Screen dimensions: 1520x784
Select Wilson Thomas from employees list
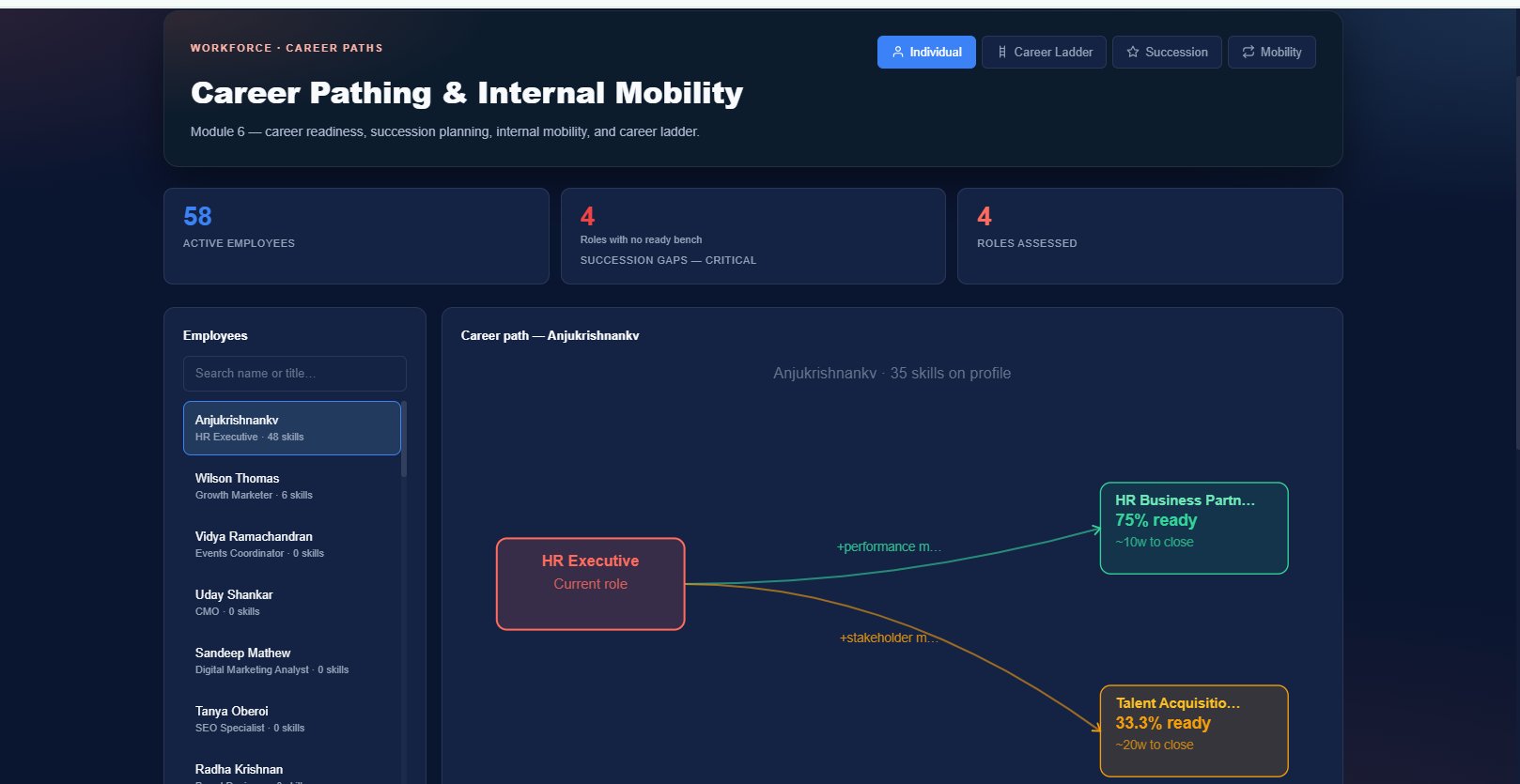pyautogui.click(x=292, y=486)
